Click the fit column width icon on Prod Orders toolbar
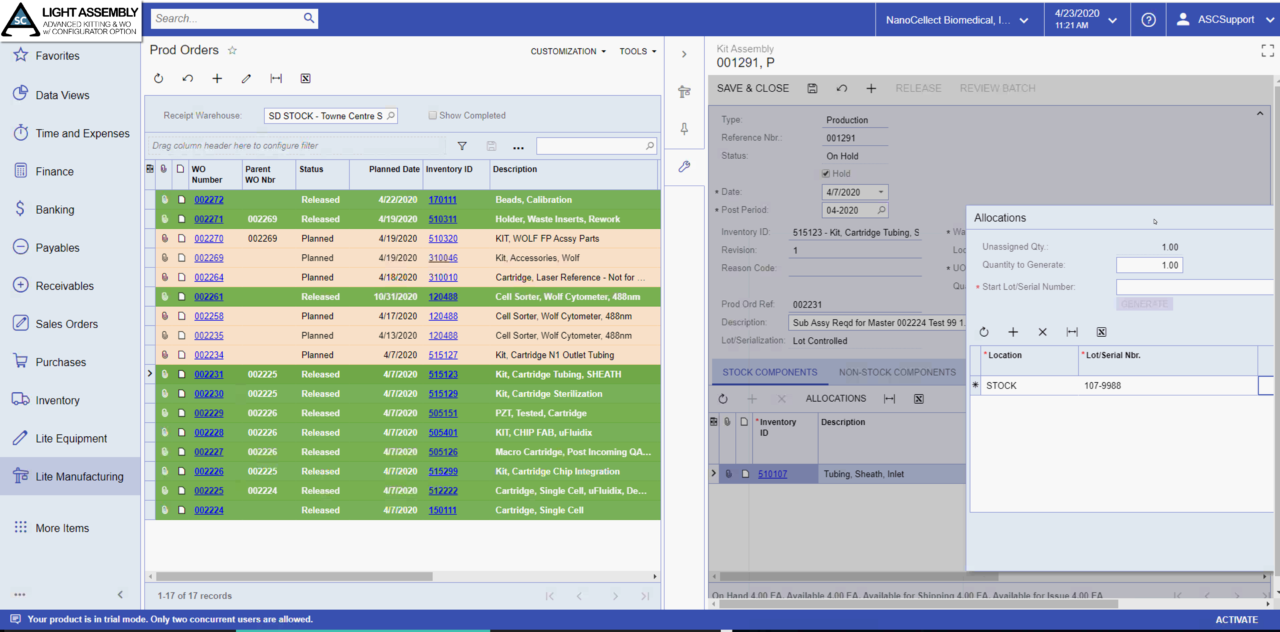Viewport: 1280px width, 632px height. point(275,77)
